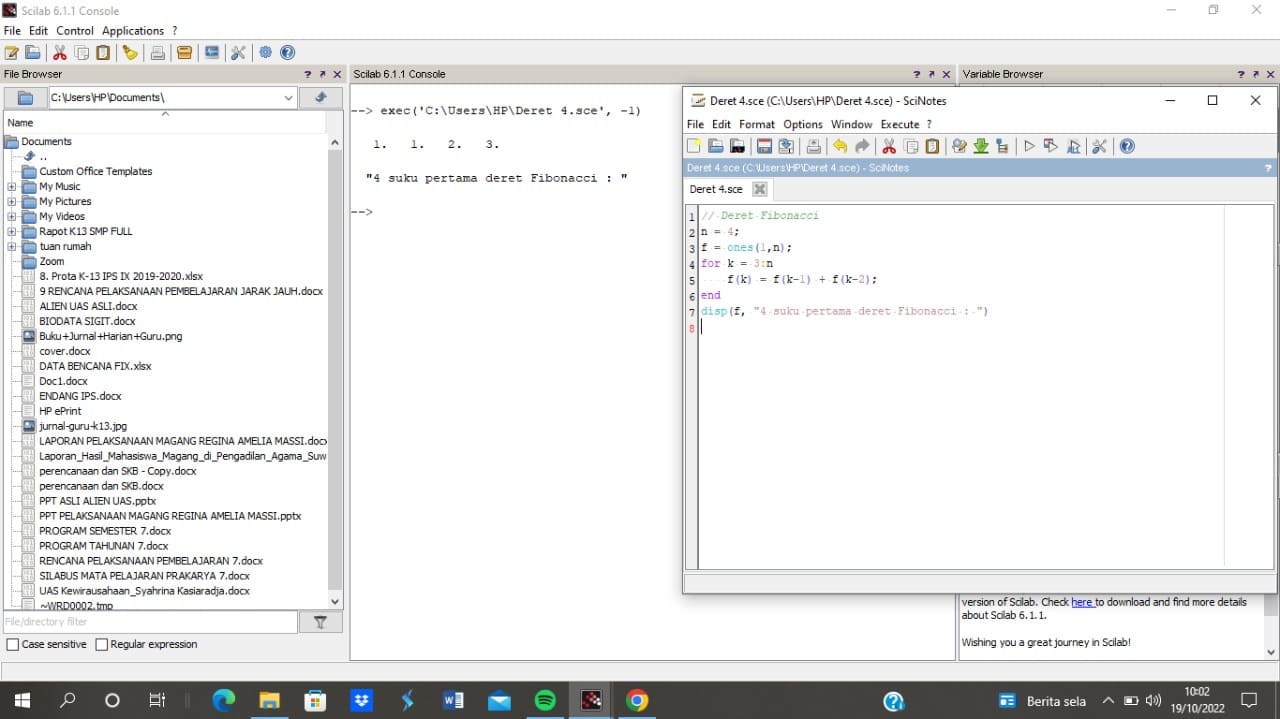Open Scilab demonstrations gear icon
Image resolution: width=1280 pixels, height=719 pixels.
pos(265,53)
